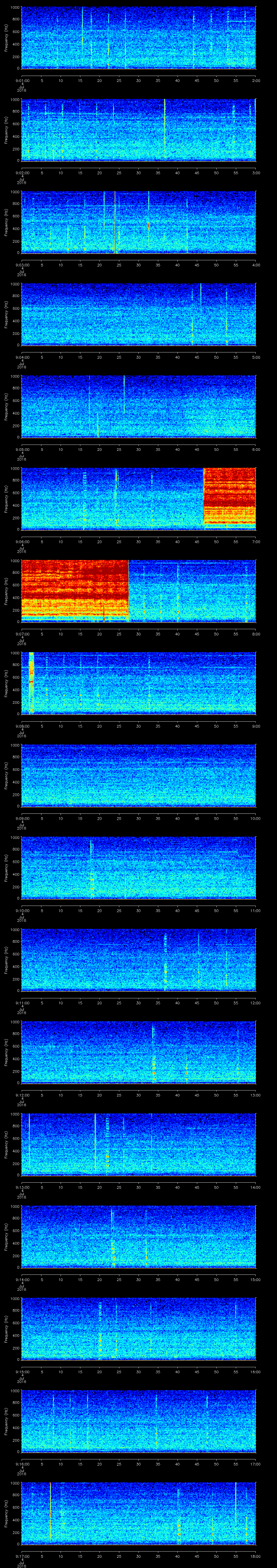The width and height of the screenshot is (277, 1568).
Task: Open the spectrogram panel starting at 9:01:00
Action: (138, 38)
